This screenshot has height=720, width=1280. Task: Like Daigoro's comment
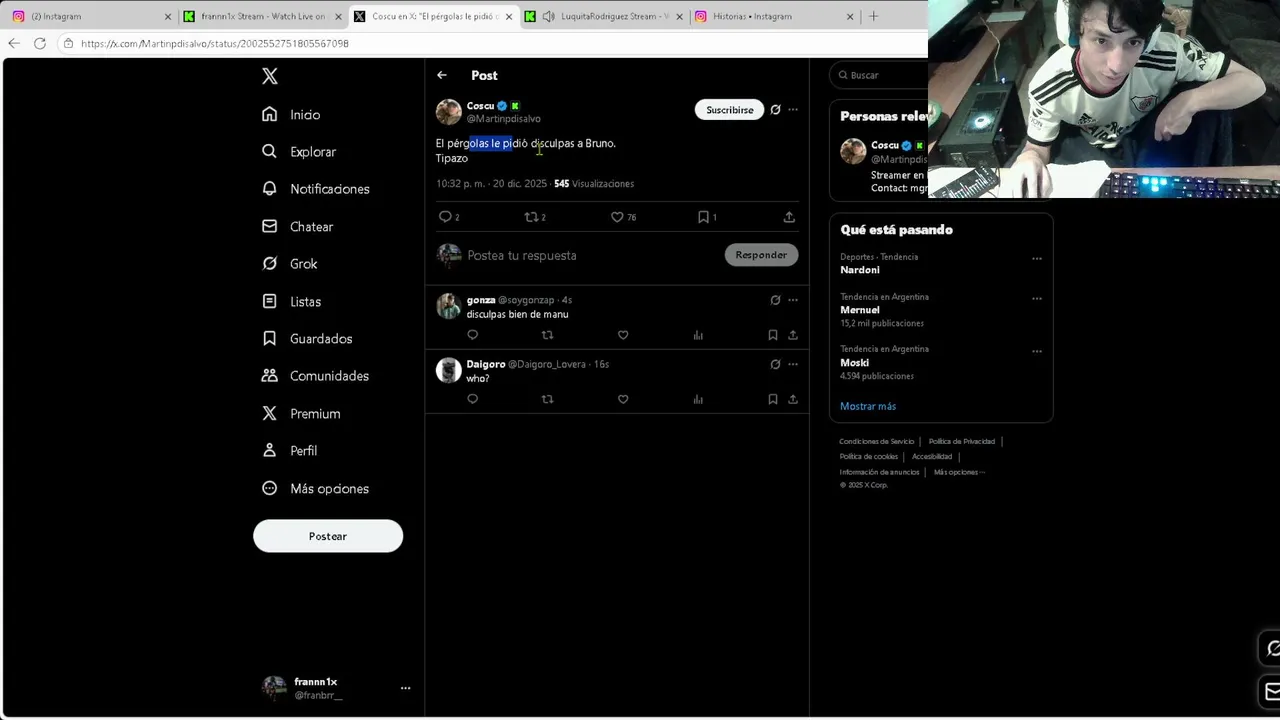[623, 399]
